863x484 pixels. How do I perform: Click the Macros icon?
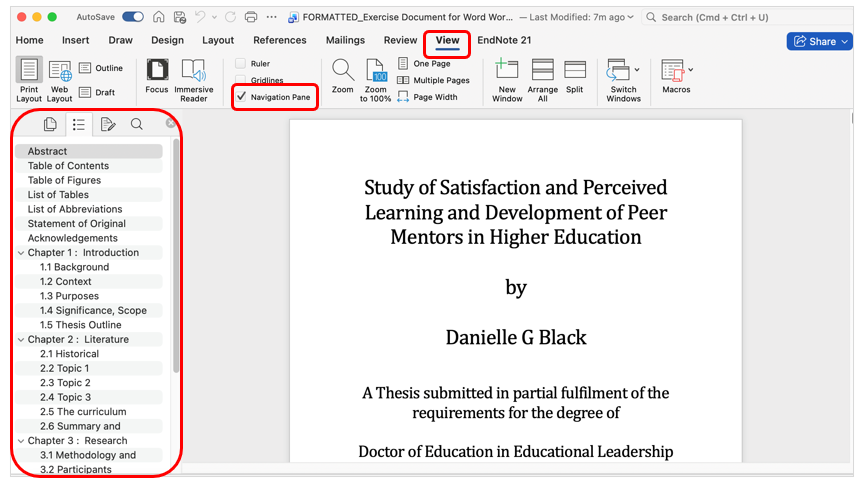click(x=673, y=71)
